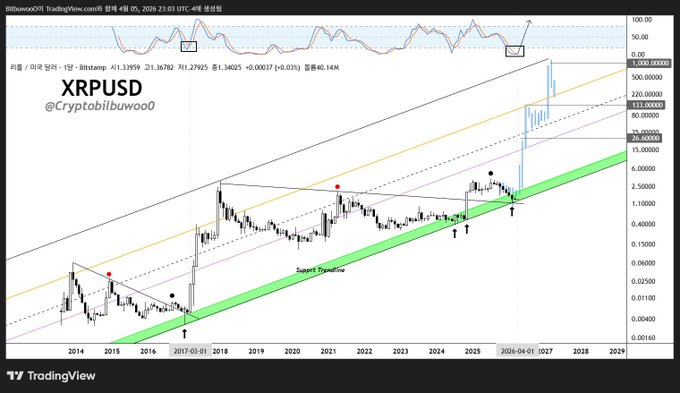Click the highlighted 1,000.00000 price label
680x393 pixels.
[x=649, y=63]
